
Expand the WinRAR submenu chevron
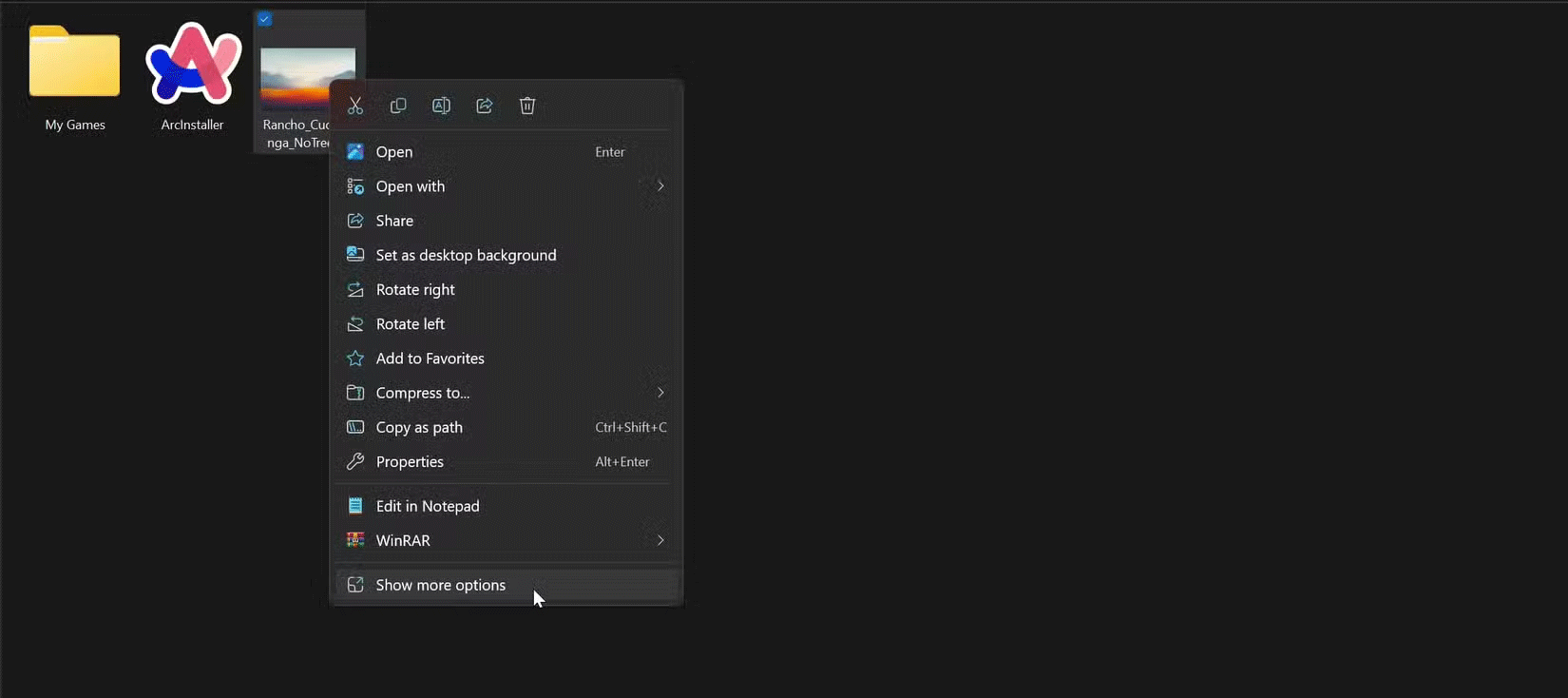point(660,540)
